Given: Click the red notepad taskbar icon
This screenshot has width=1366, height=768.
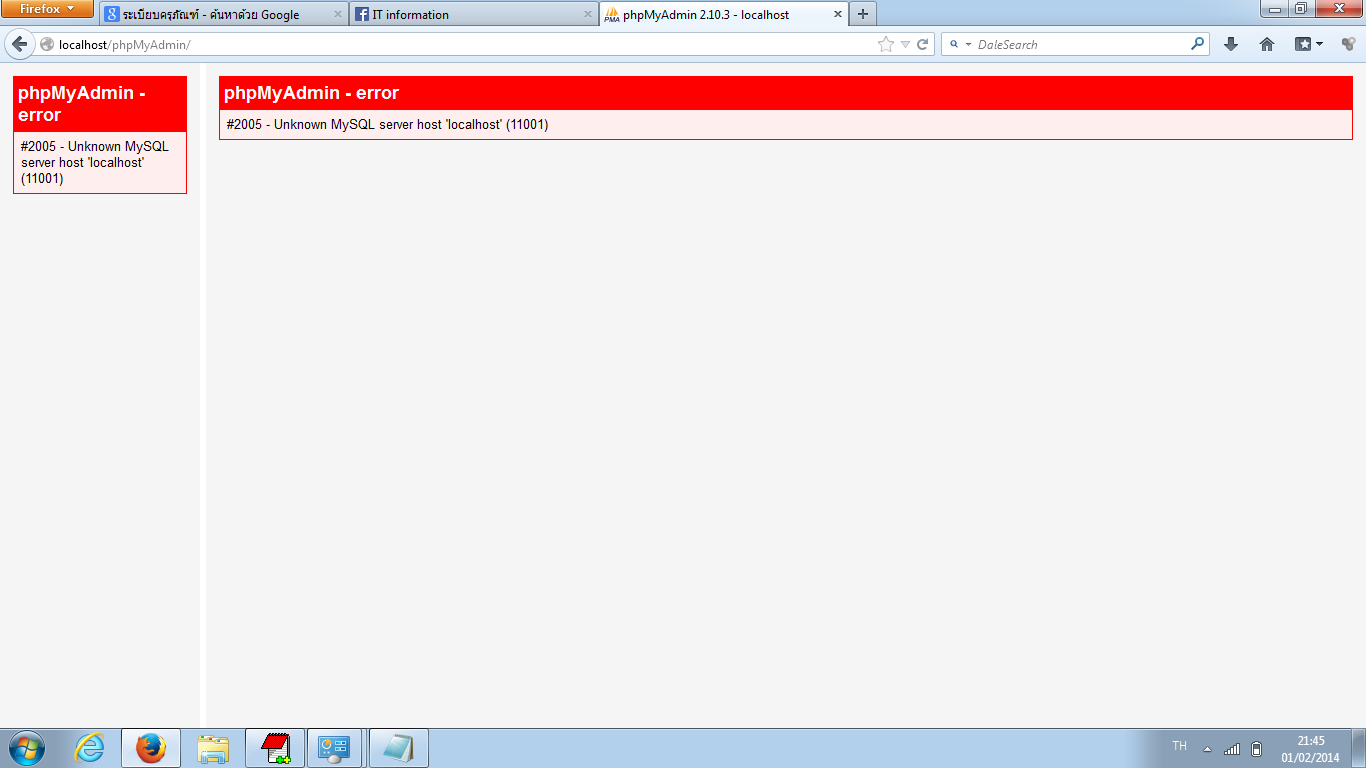Looking at the screenshot, I should click(275, 748).
